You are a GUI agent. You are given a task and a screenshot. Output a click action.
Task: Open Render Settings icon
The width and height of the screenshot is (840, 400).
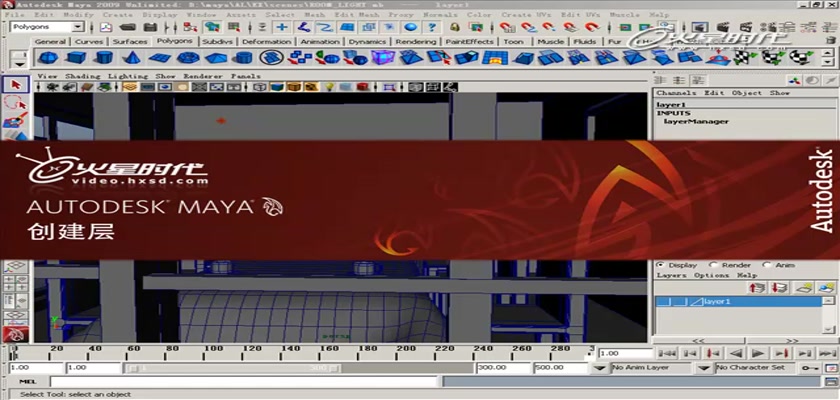(x=770, y=27)
